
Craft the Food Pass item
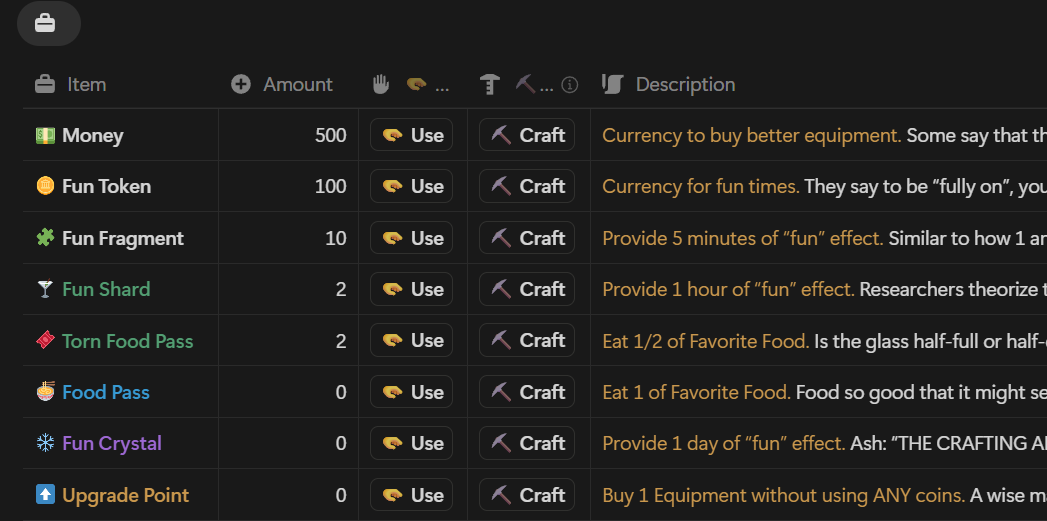pyautogui.click(x=527, y=392)
